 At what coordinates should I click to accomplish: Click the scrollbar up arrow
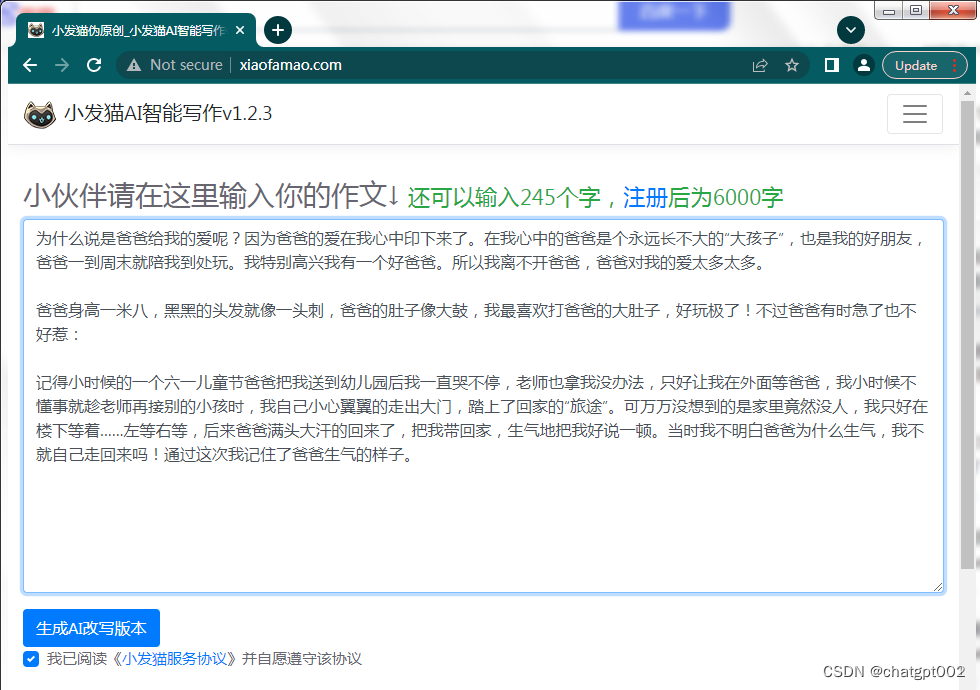click(x=967, y=93)
